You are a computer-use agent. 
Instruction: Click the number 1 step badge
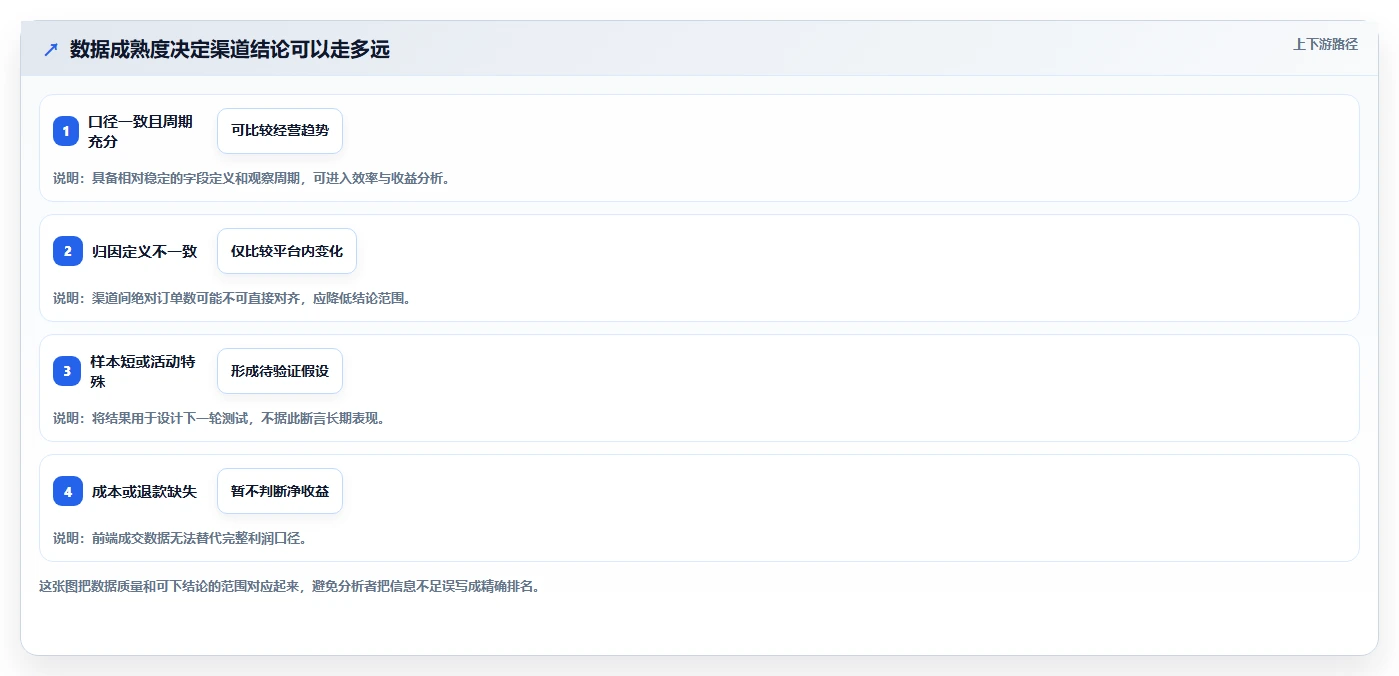[x=66, y=131]
